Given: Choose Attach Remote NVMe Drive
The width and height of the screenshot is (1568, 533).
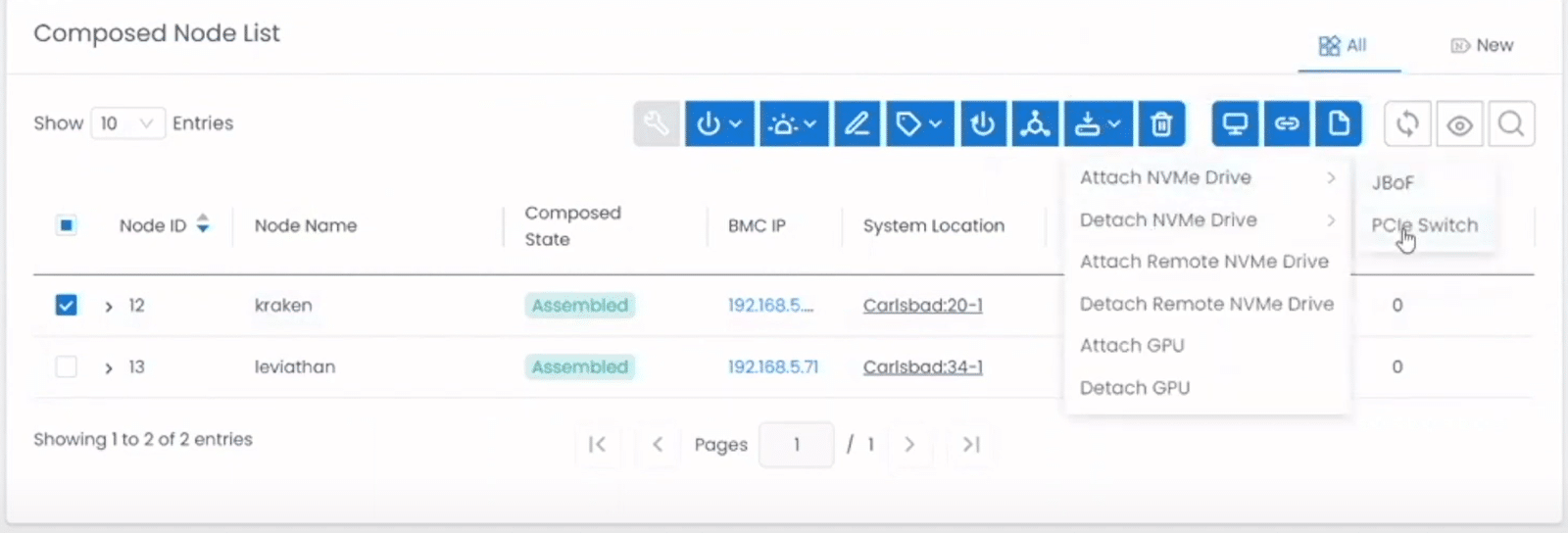Looking at the screenshot, I should [x=1206, y=262].
